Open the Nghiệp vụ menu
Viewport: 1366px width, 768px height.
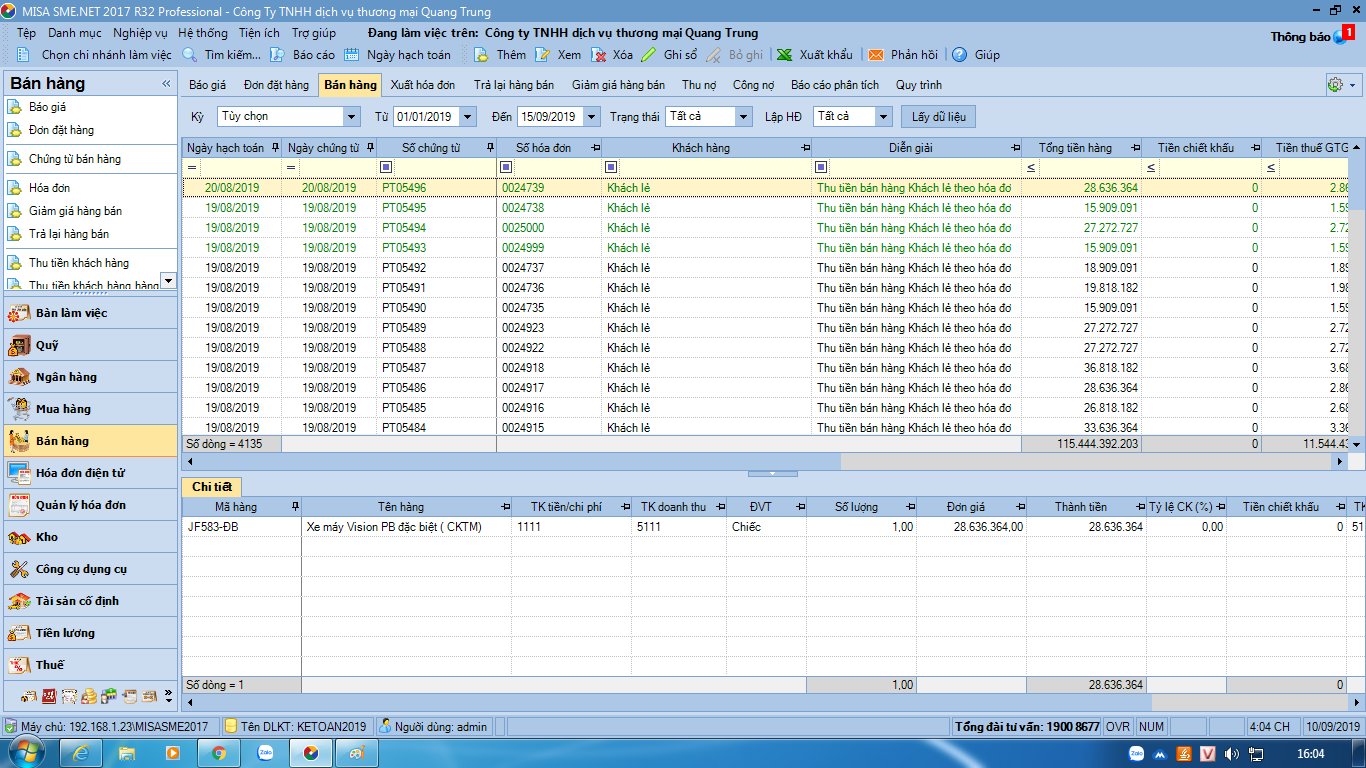point(140,33)
